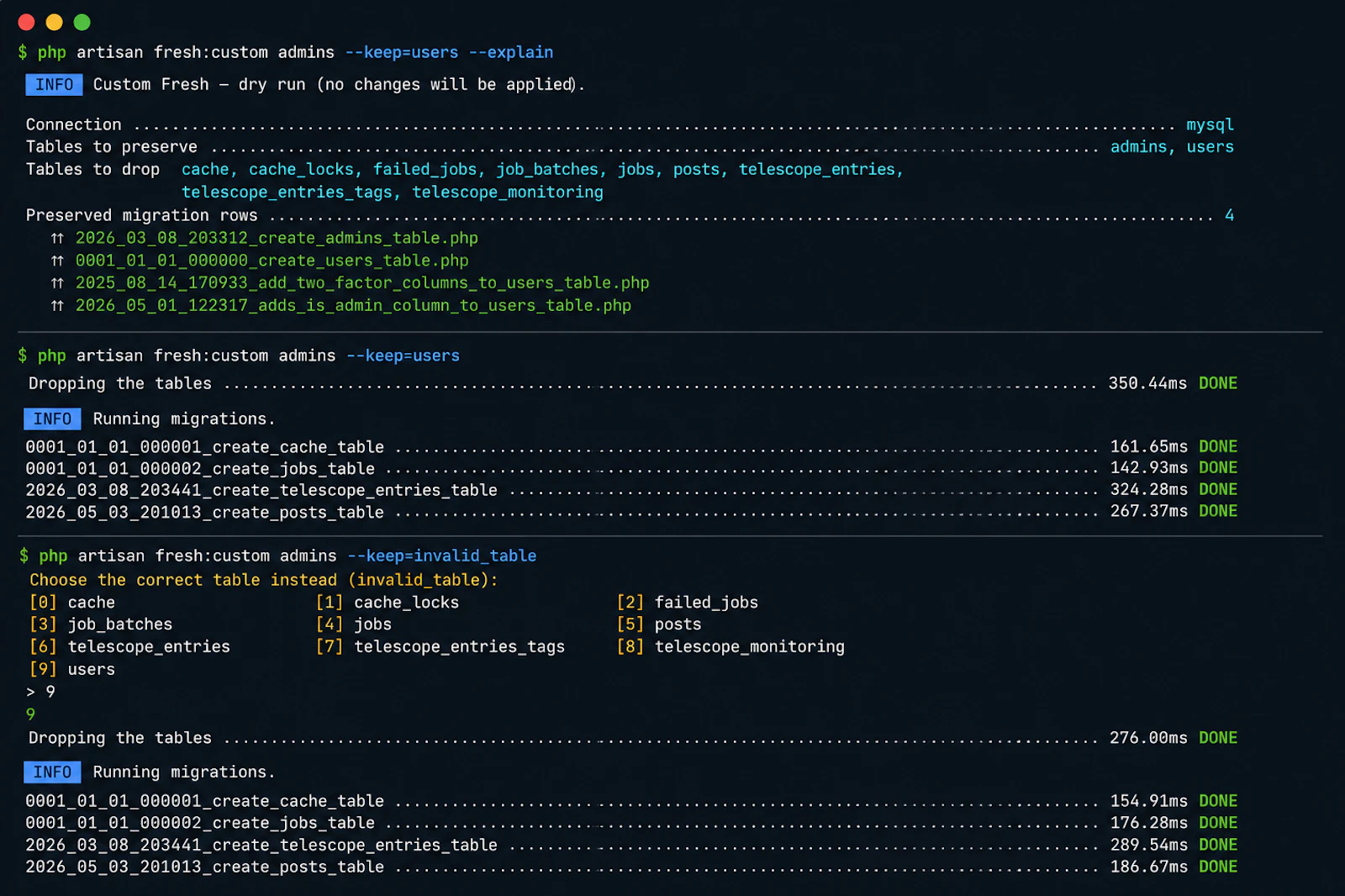The height and width of the screenshot is (896, 1345).
Task: Click the '--explain' flag in the first command
Action: [x=511, y=52]
